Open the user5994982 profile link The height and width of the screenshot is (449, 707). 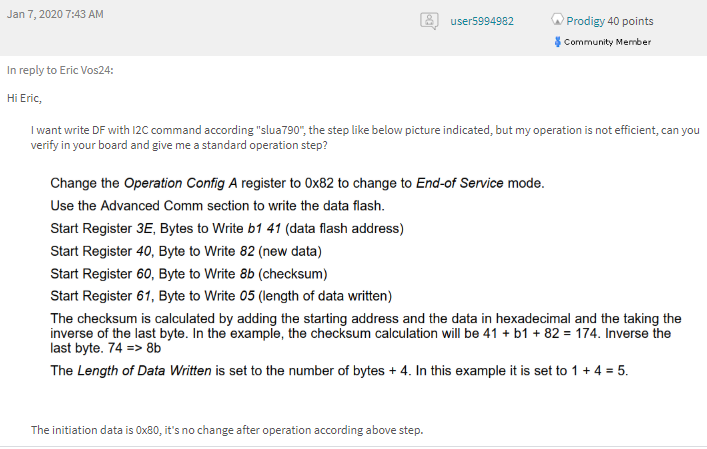tap(482, 21)
